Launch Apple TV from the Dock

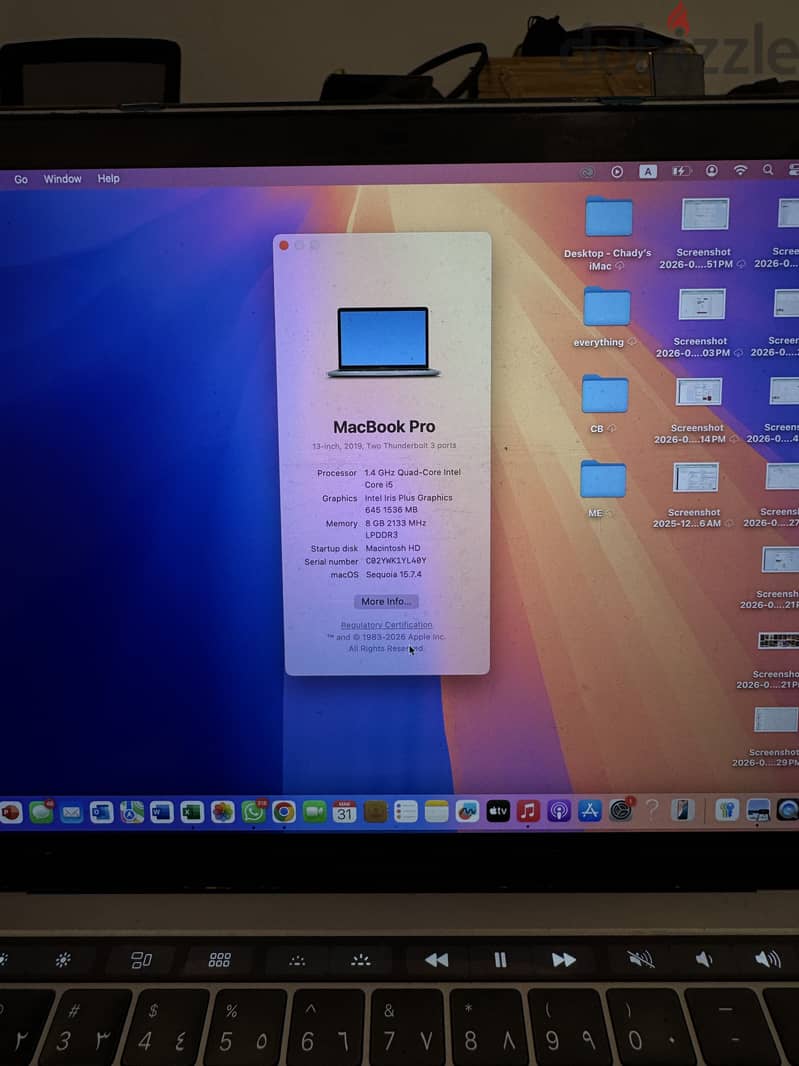click(x=498, y=810)
